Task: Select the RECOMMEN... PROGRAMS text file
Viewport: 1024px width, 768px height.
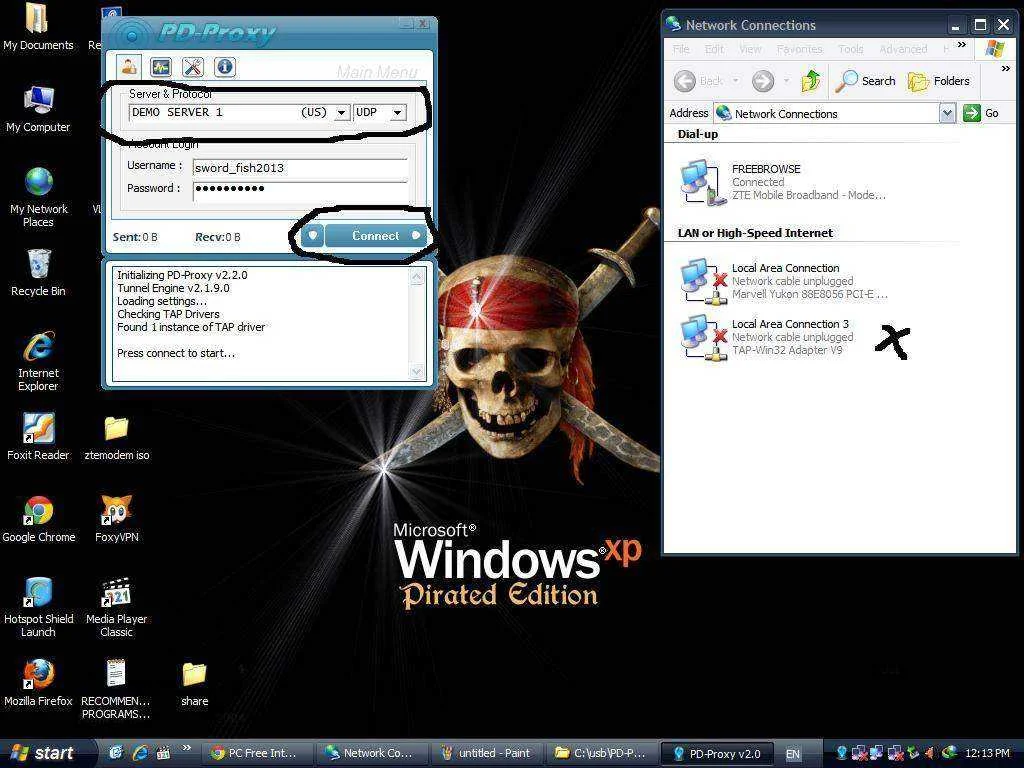Action: pyautogui.click(x=116, y=690)
